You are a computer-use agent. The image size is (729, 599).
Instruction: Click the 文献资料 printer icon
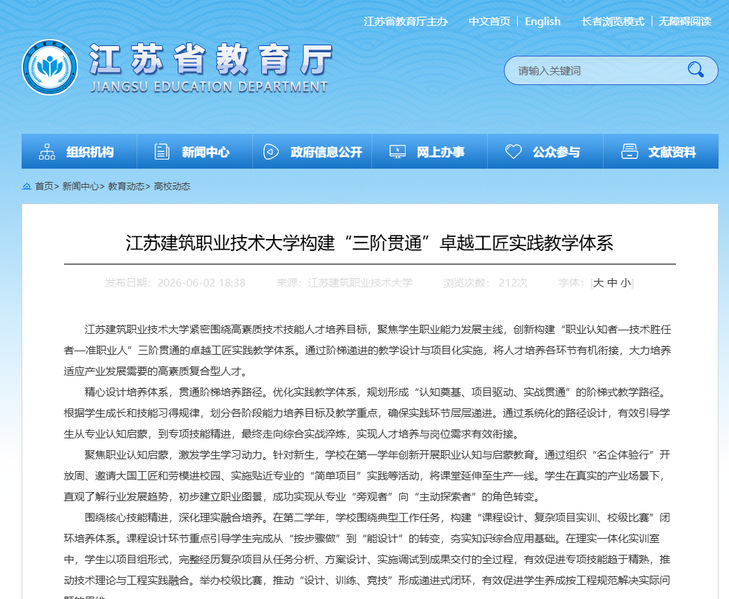(630, 152)
